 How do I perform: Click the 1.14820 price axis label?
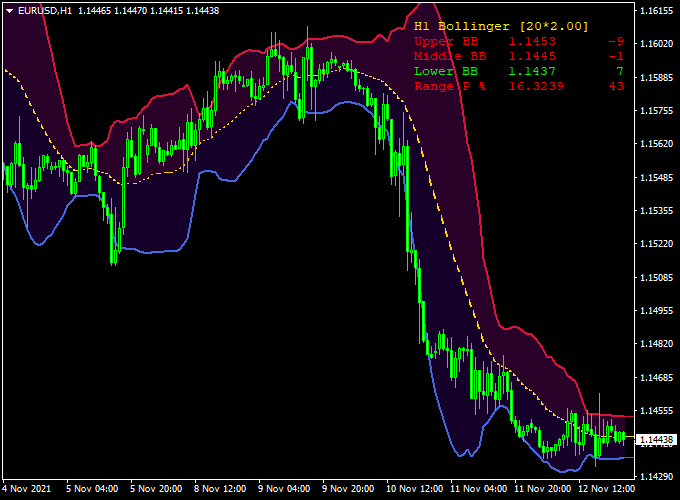656,344
